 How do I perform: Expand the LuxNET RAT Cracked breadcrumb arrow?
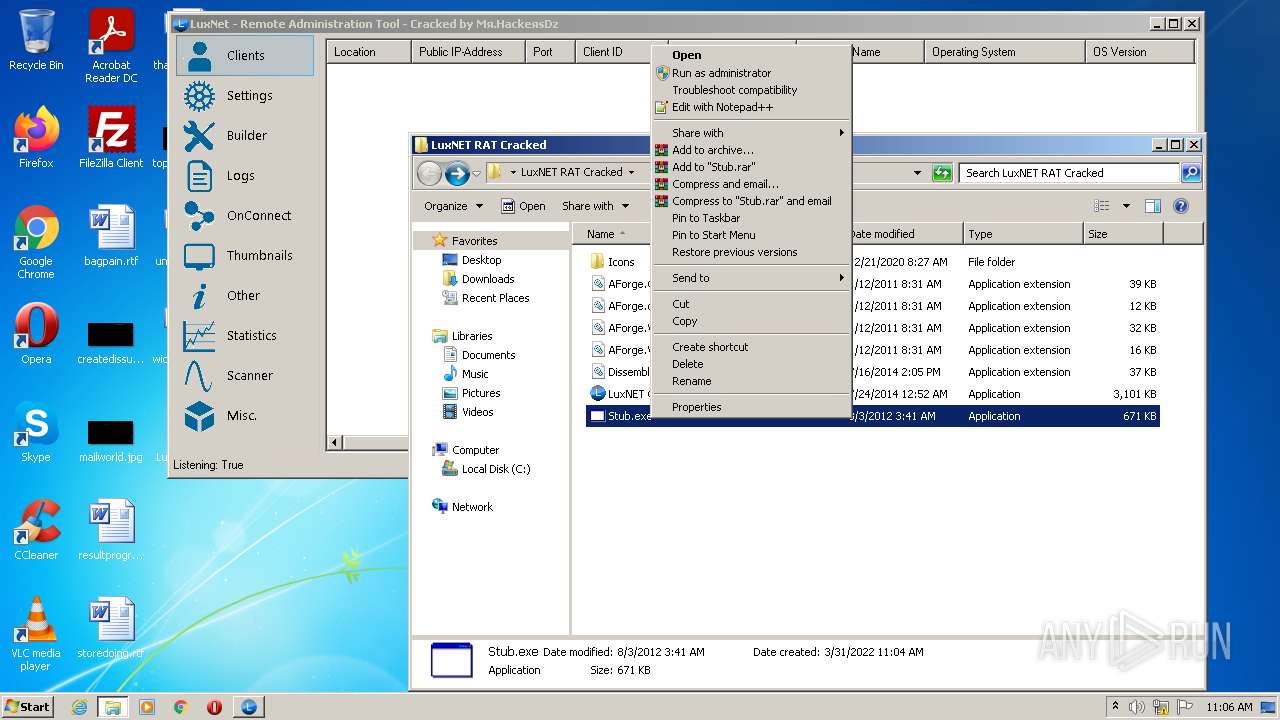[x=631, y=172]
